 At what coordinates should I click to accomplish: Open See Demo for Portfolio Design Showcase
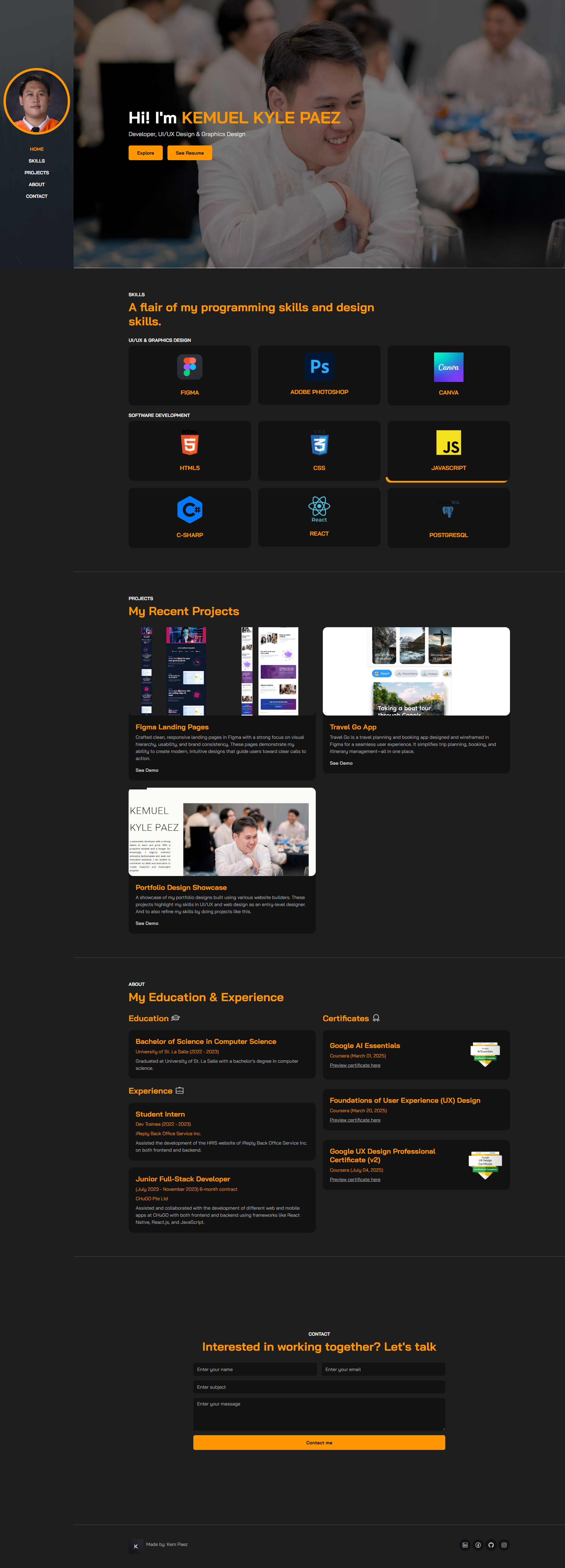coord(147,923)
